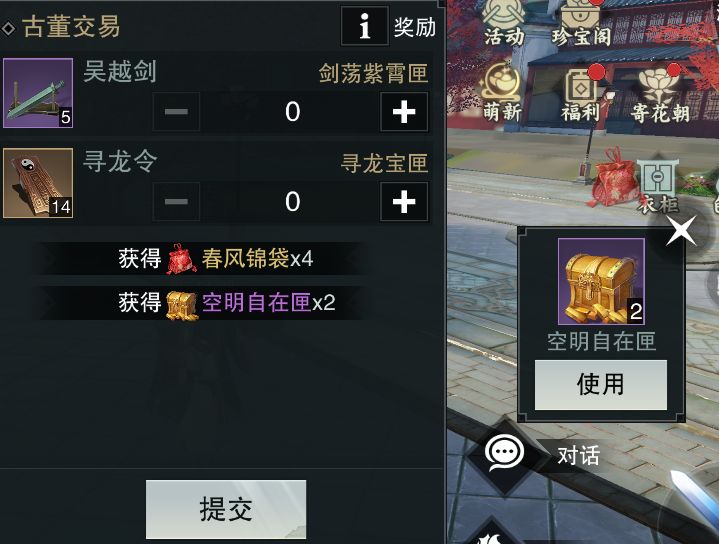Open the 活动 events icon
This screenshot has width=719, height=544.
(x=503, y=23)
